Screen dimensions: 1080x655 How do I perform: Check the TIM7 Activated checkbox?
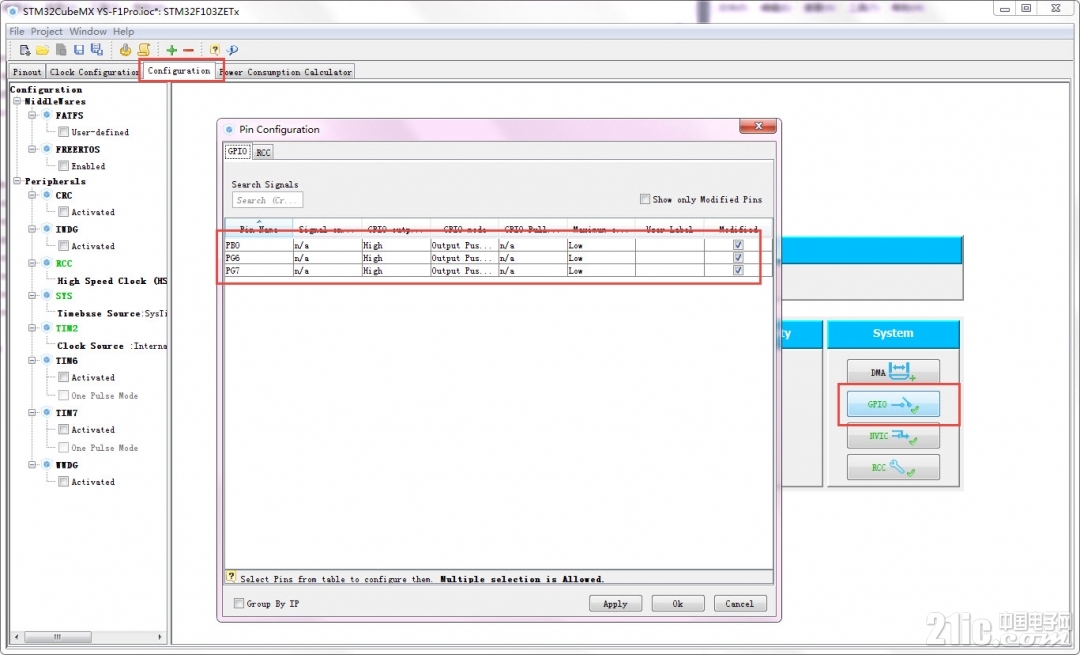click(63, 429)
